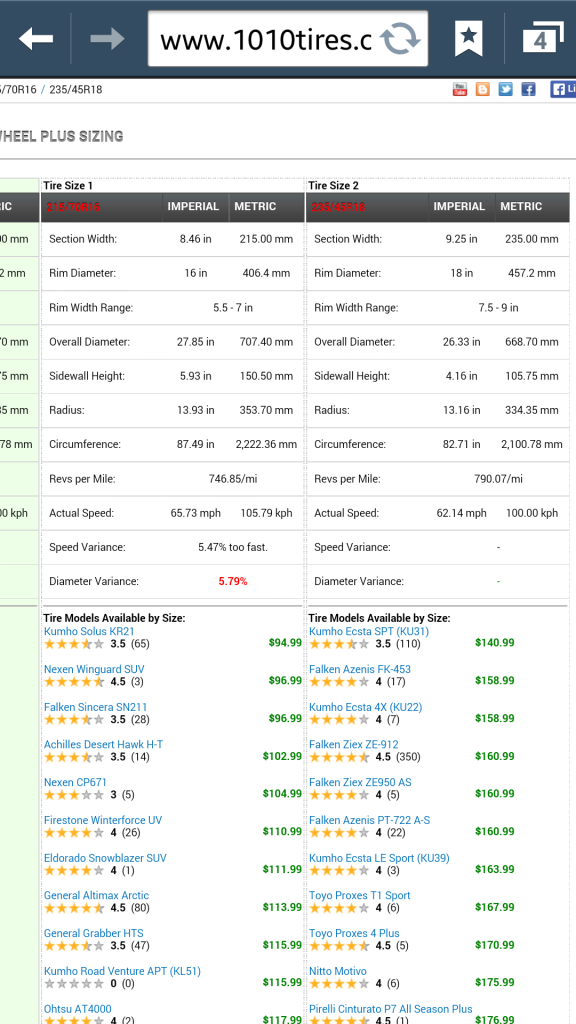
Task: Click Nexen Winguard SUV star rating
Action: pos(74,682)
